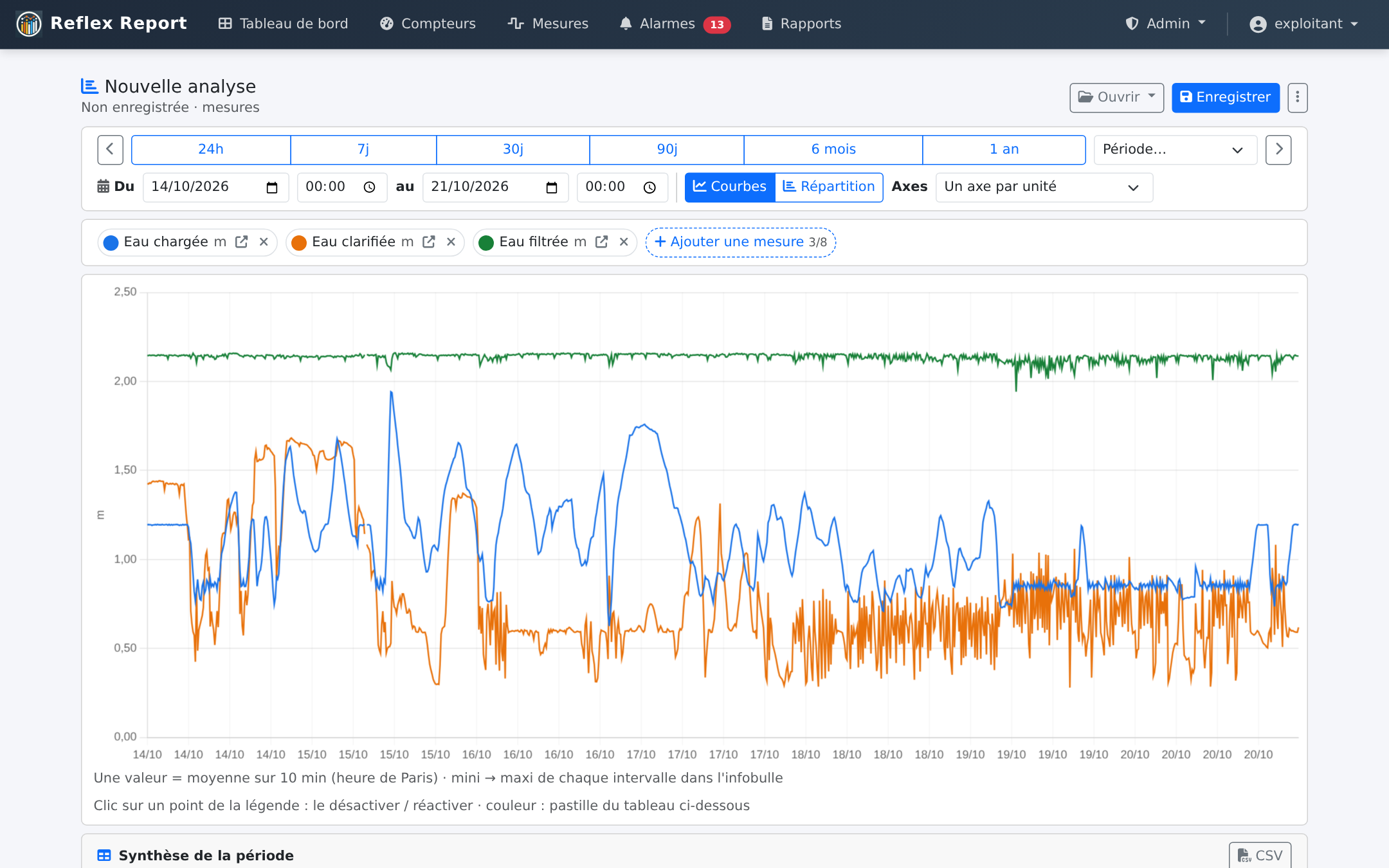This screenshot has height=868, width=1389.
Task: Open Tableau de bord navigation item
Action: (283, 24)
